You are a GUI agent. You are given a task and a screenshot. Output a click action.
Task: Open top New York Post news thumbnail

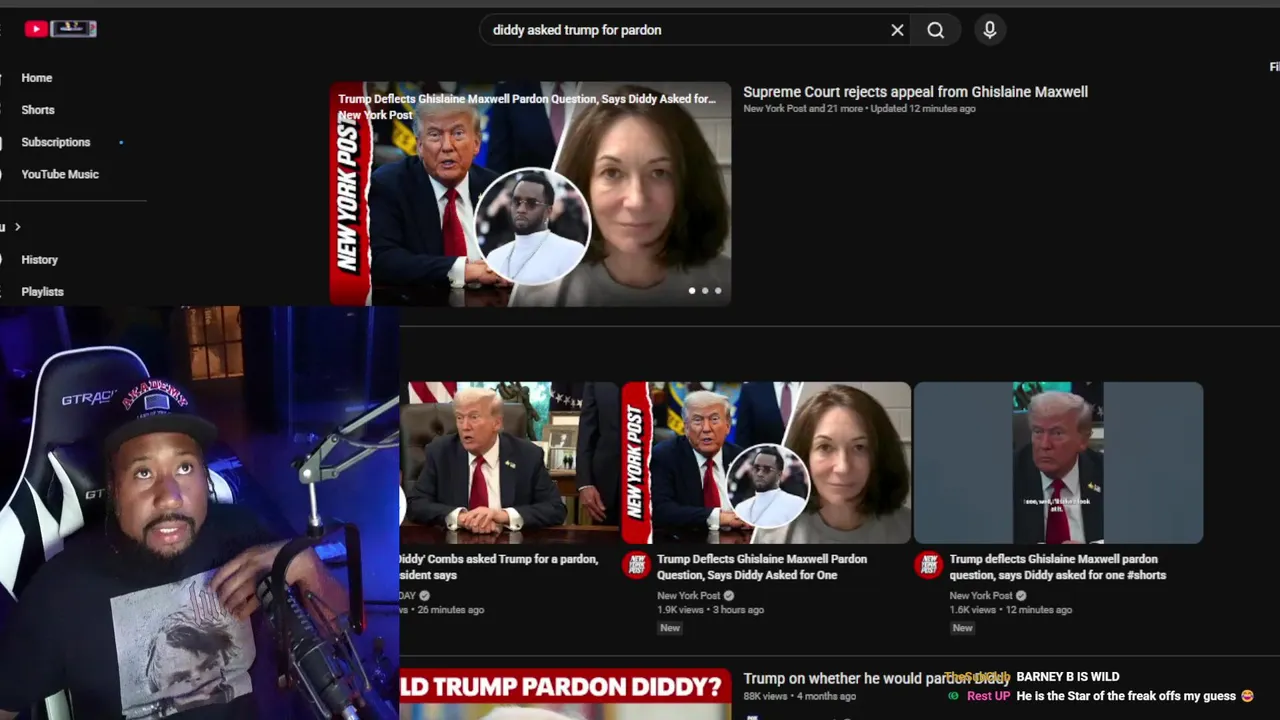[530, 194]
